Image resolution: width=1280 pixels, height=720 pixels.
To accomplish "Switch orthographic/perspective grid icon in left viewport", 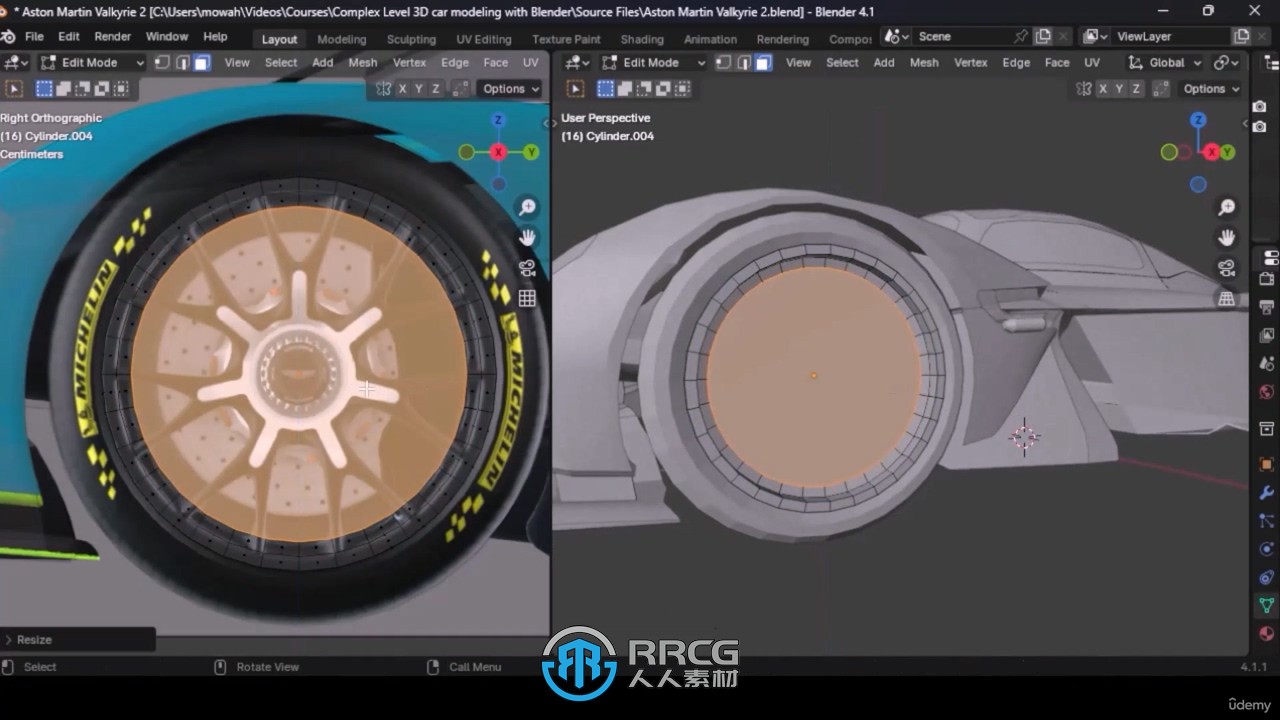I will tap(527, 298).
